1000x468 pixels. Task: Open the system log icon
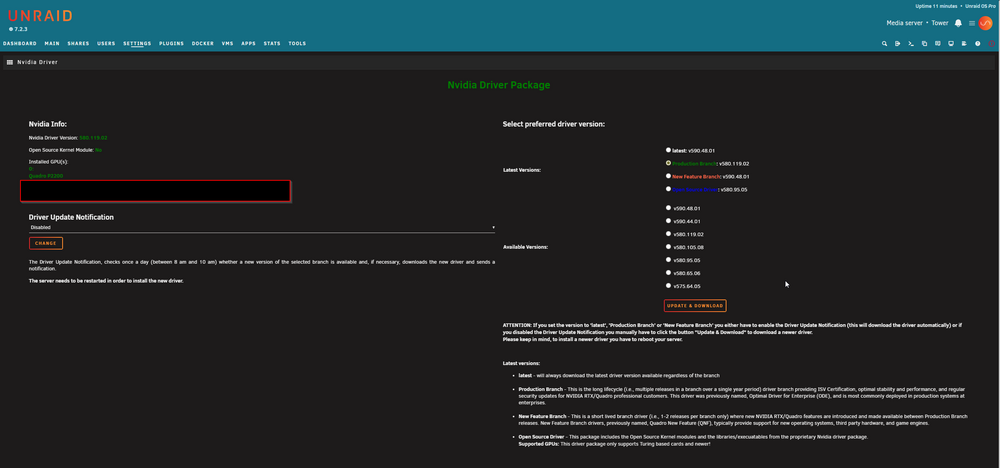tap(964, 44)
